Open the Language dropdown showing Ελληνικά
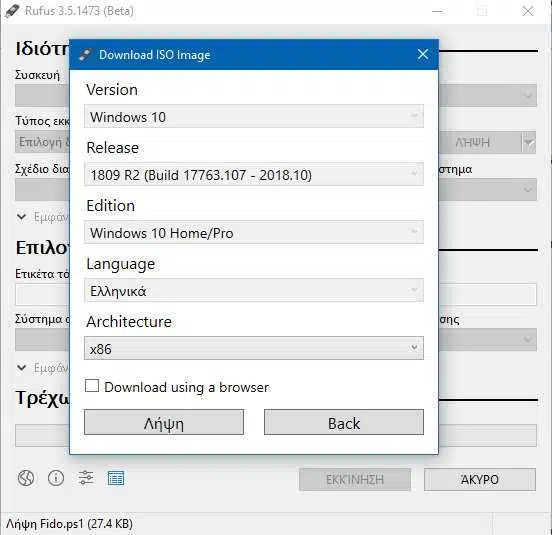The image size is (552, 535). (x=254, y=290)
